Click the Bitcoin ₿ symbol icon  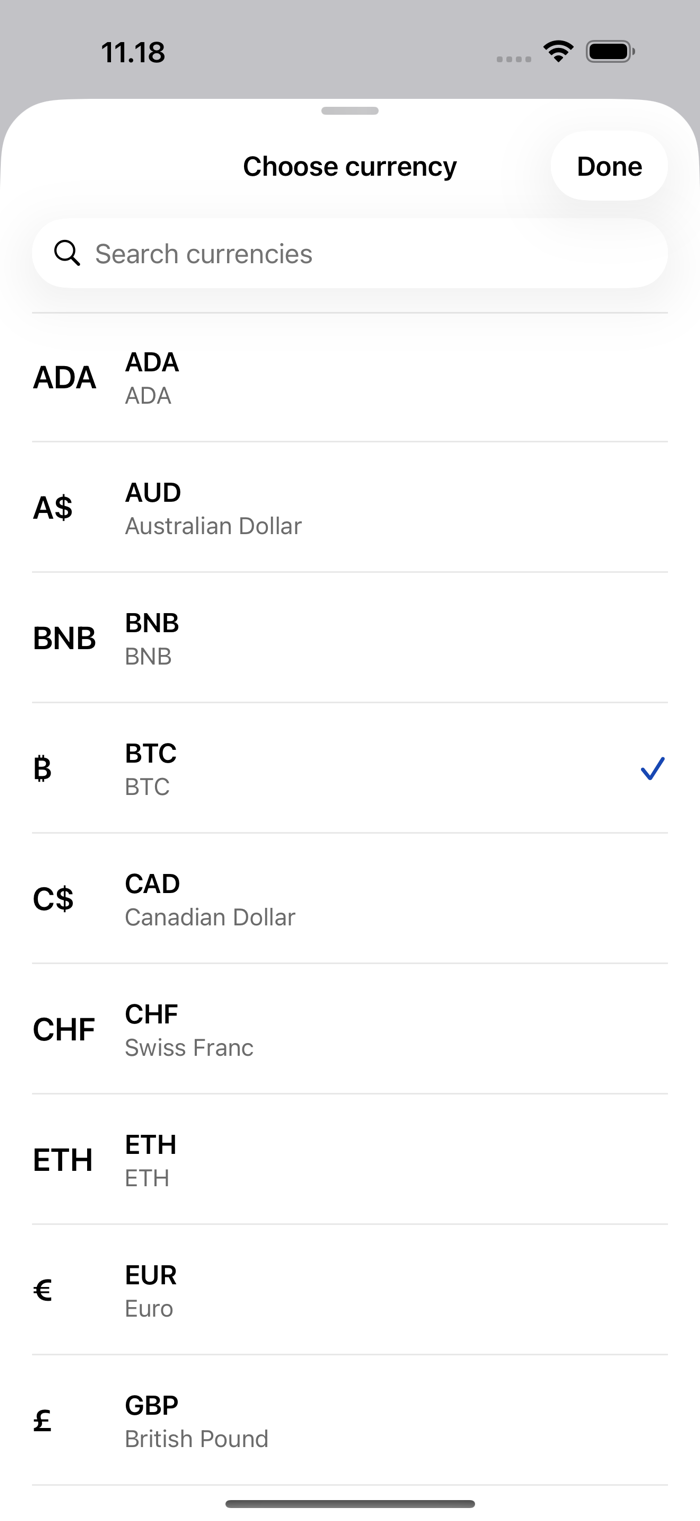pyautogui.click(x=42, y=768)
